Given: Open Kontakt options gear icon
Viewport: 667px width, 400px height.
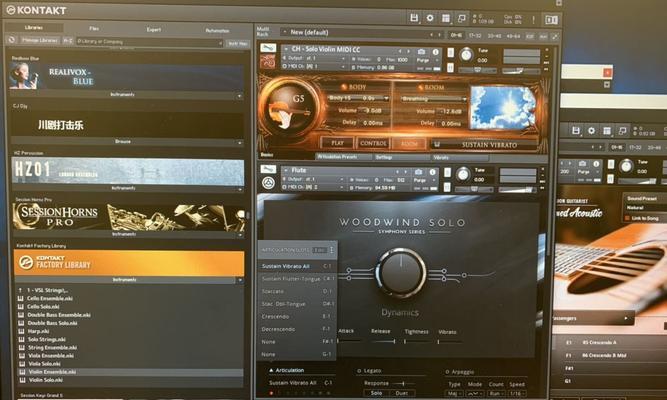Looking at the screenshot, I should click(x=430, y=18).
